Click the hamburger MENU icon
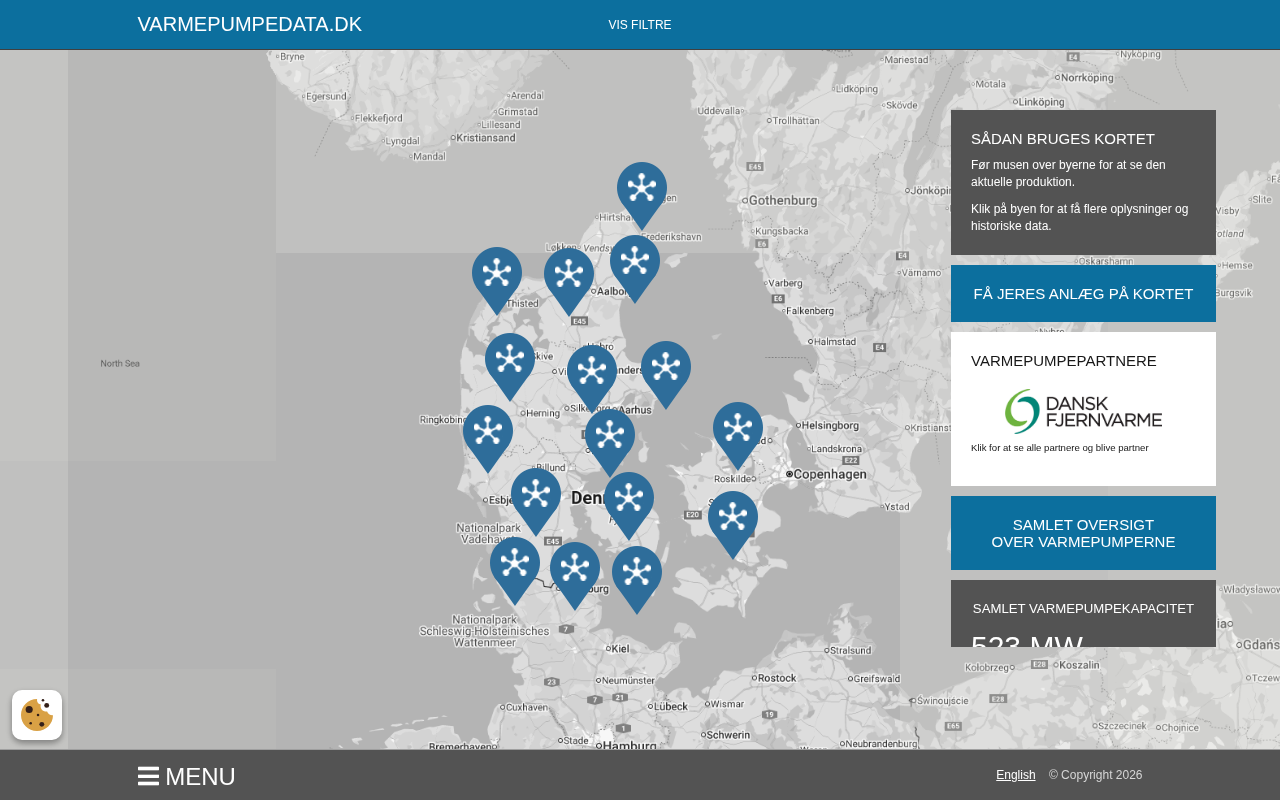Image resolution: width=1280 pixels, height=800 pixels. [148, 777]
